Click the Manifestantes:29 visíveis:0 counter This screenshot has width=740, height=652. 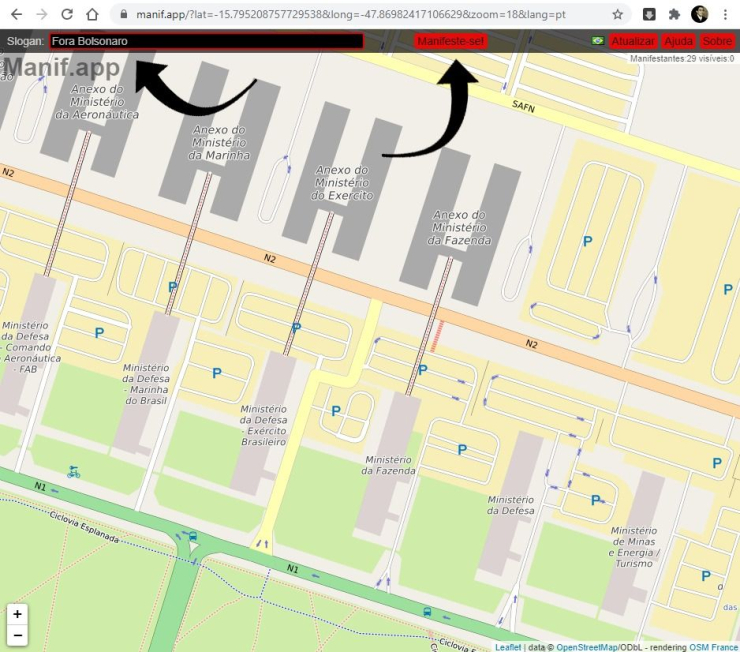[682, 59]
